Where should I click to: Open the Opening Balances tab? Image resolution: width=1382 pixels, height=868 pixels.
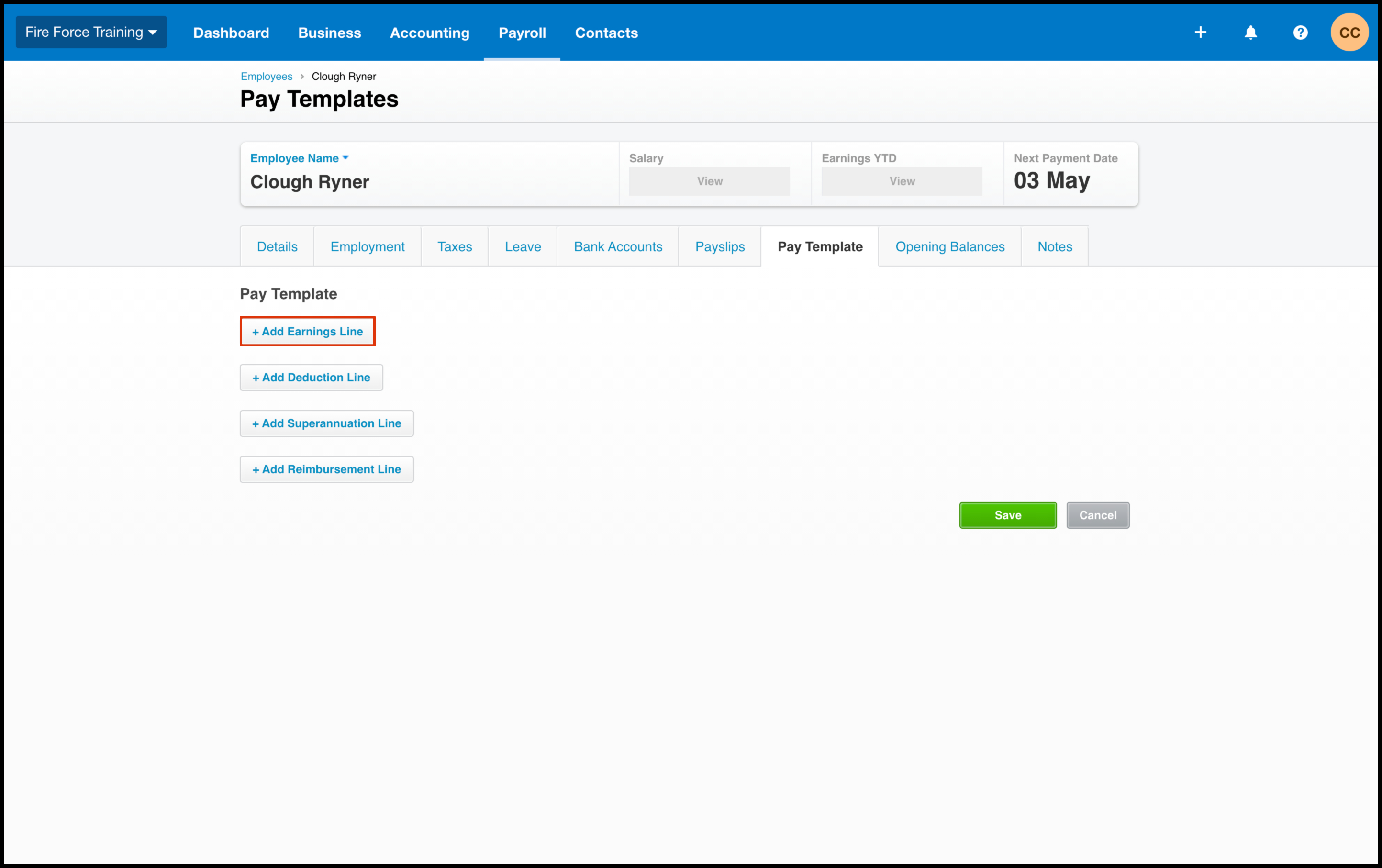tap(949, 247)
